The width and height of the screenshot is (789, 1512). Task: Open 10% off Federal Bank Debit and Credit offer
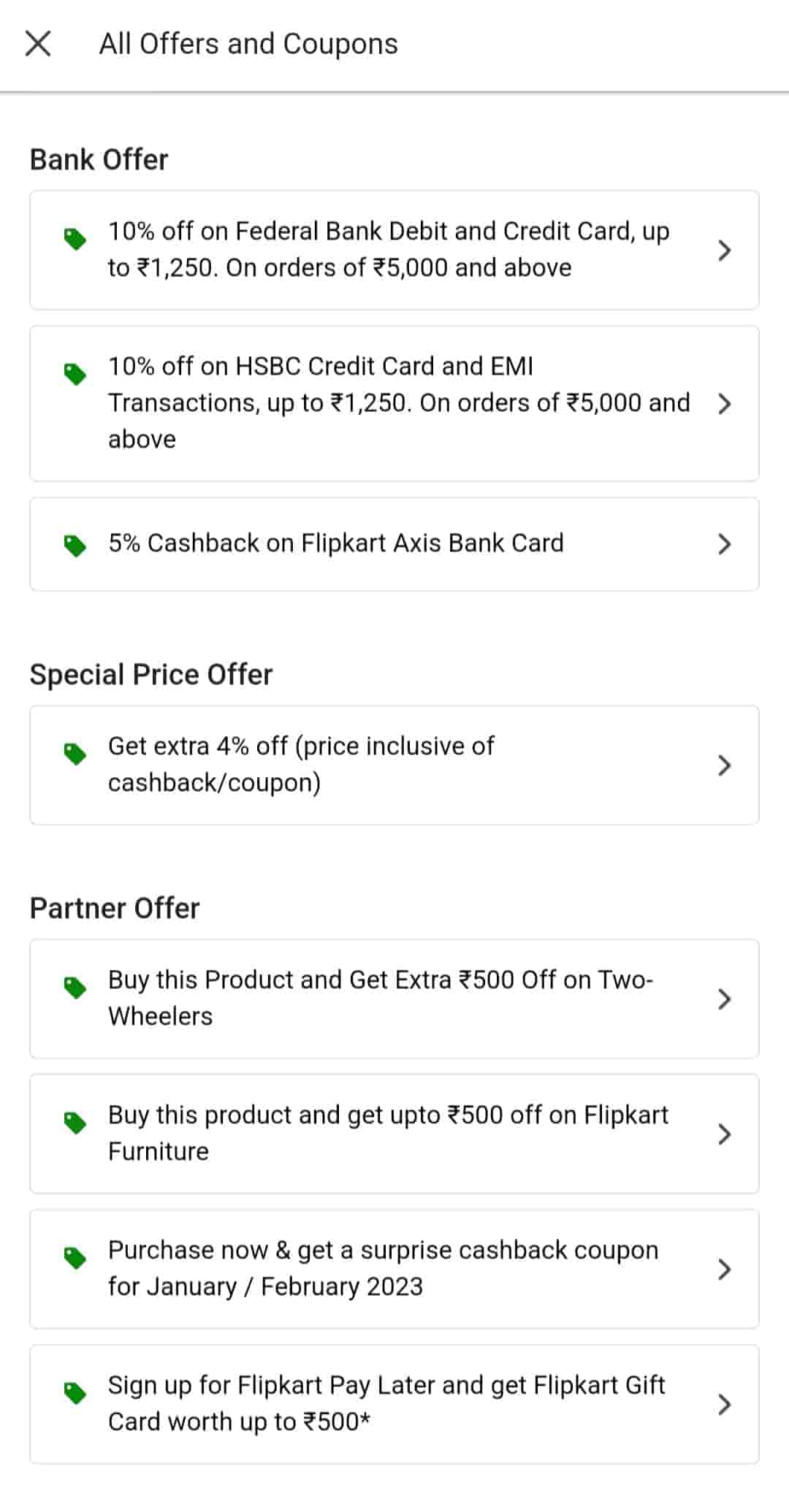(389, 249)
